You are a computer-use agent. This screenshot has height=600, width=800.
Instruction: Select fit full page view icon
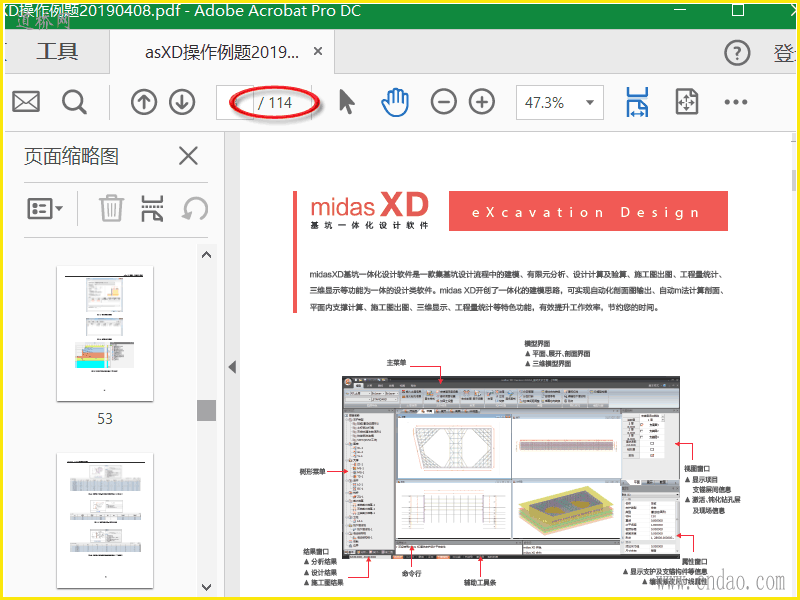[x=686, y=102]
